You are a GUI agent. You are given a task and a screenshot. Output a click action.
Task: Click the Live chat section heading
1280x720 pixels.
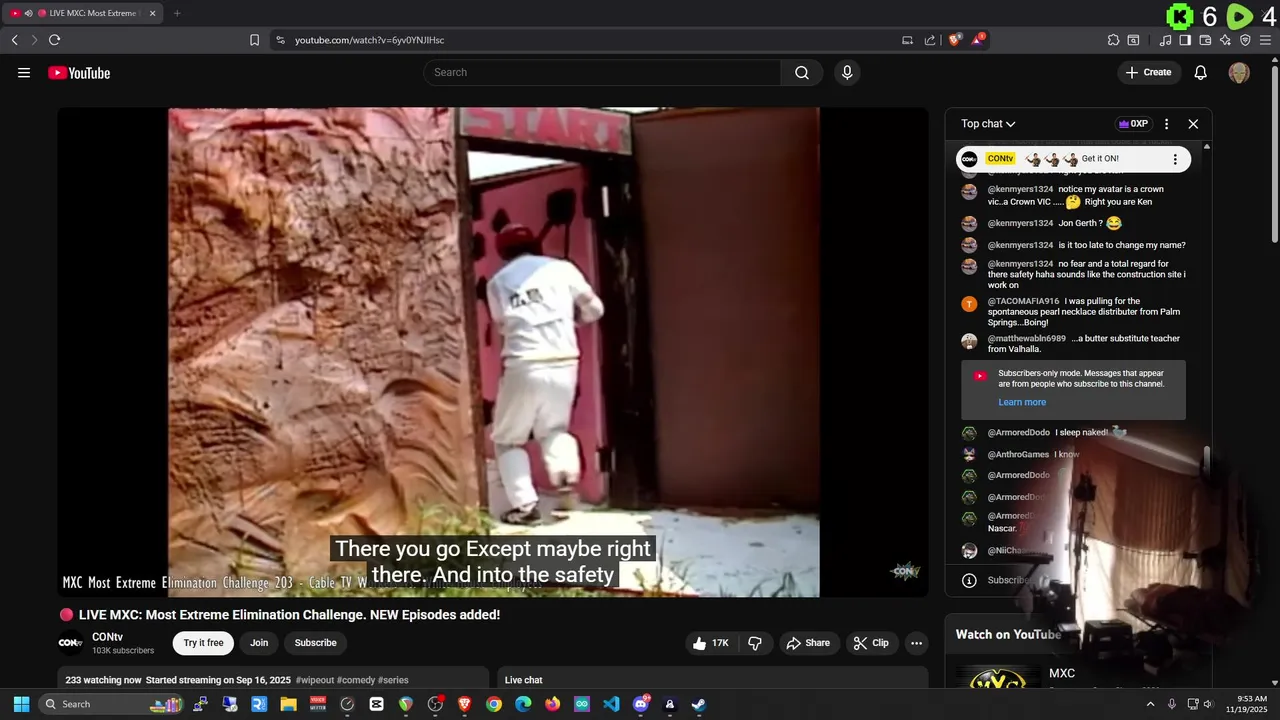coord(524,680)
